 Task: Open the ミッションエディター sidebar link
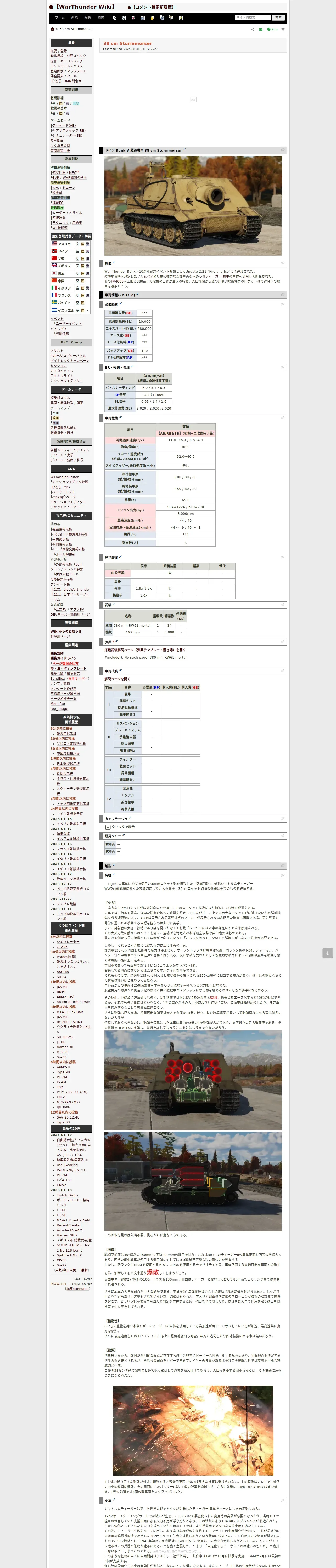66,381
